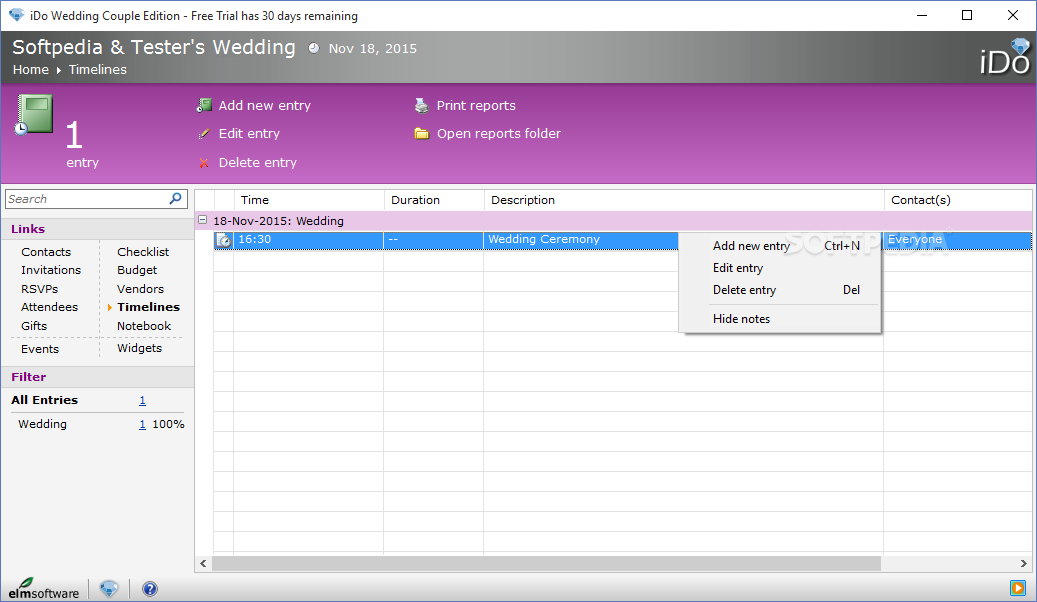Click Open reports folder label
The height and width of the screenshot is (602, 1037).
click(499, 134)
